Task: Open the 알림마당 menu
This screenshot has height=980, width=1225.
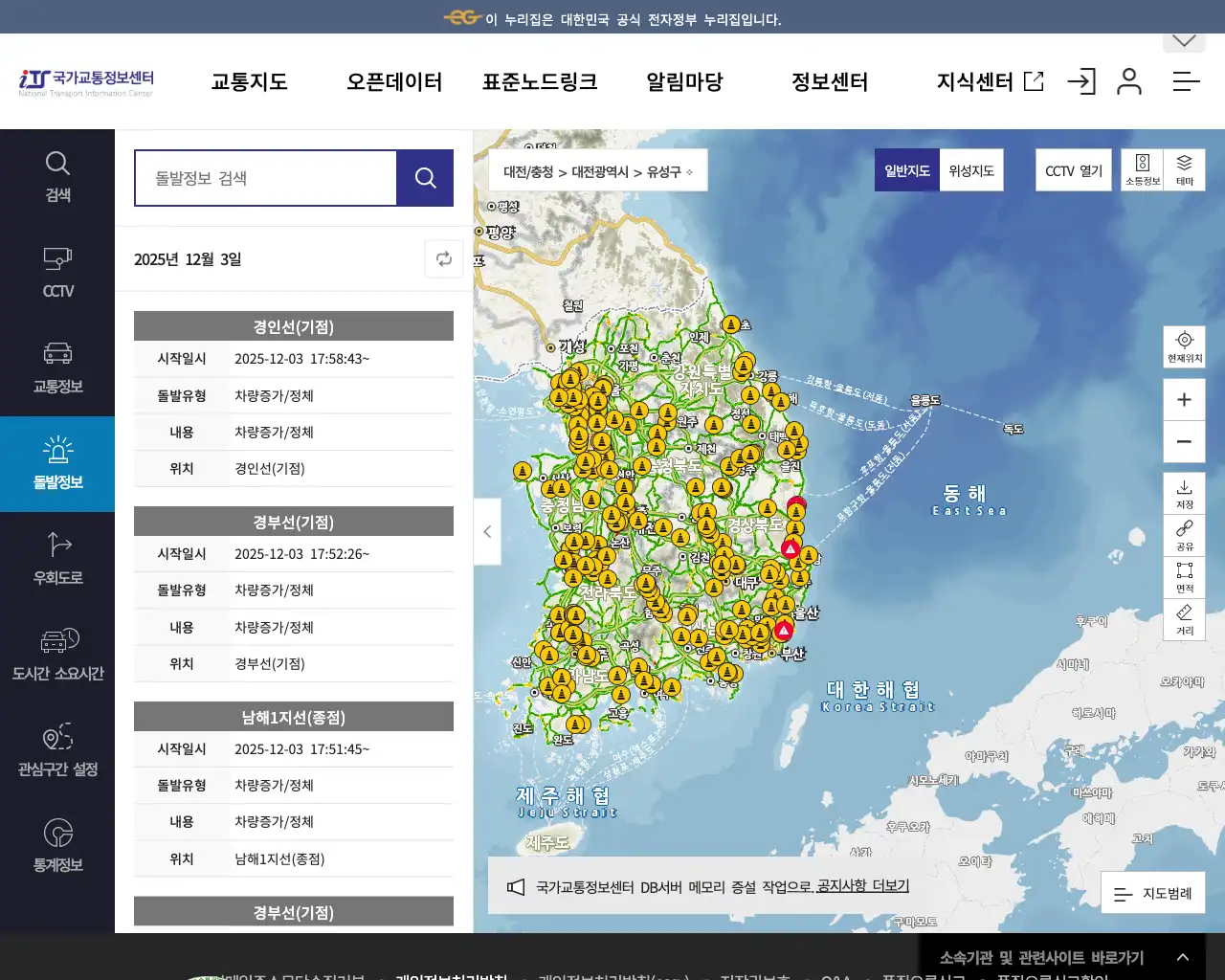Action: click(x=683, y=82)
